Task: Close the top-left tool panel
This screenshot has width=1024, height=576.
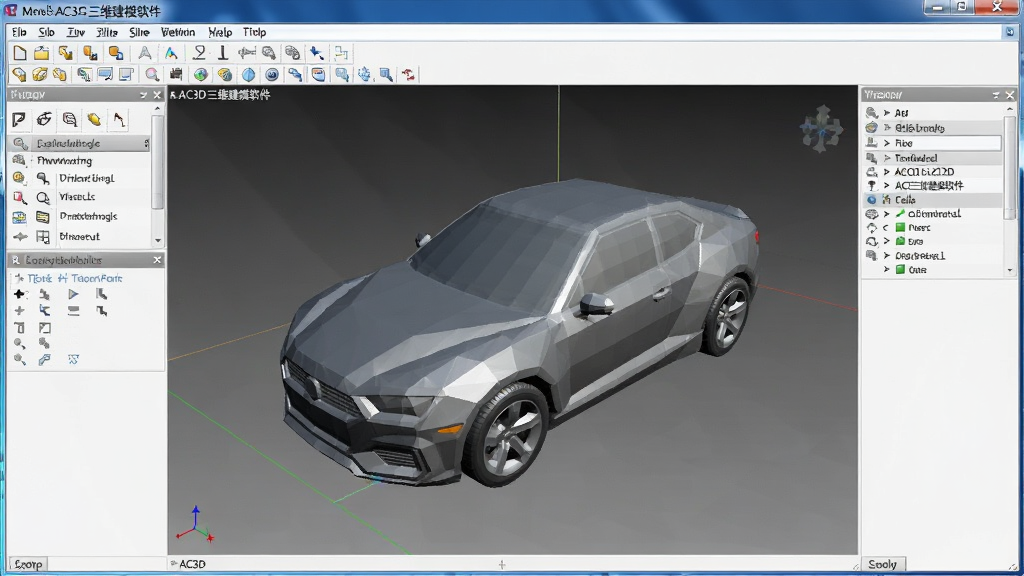Action: click(157, 95)
